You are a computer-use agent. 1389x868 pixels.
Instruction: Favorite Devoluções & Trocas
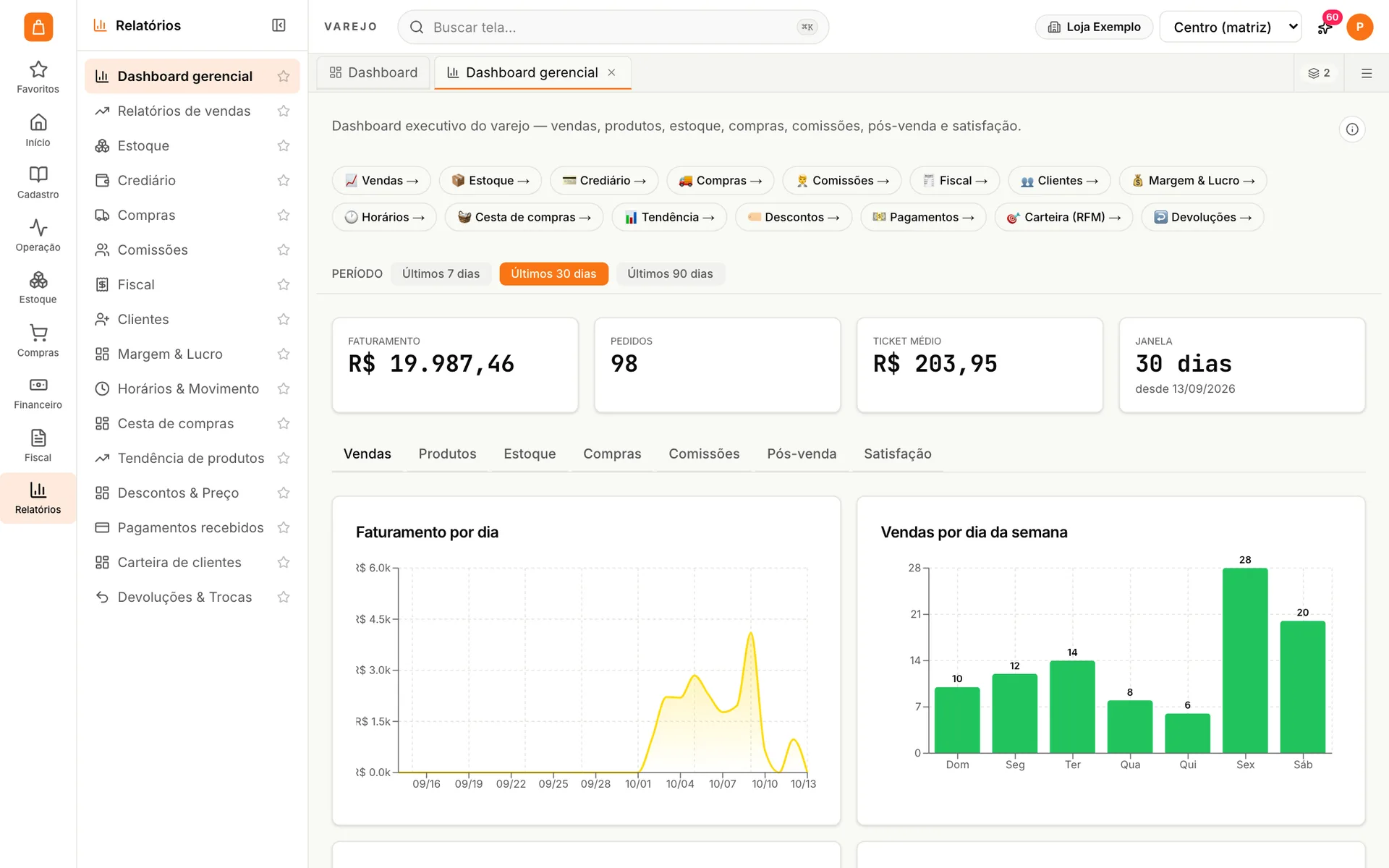click(x=284, y=597)
